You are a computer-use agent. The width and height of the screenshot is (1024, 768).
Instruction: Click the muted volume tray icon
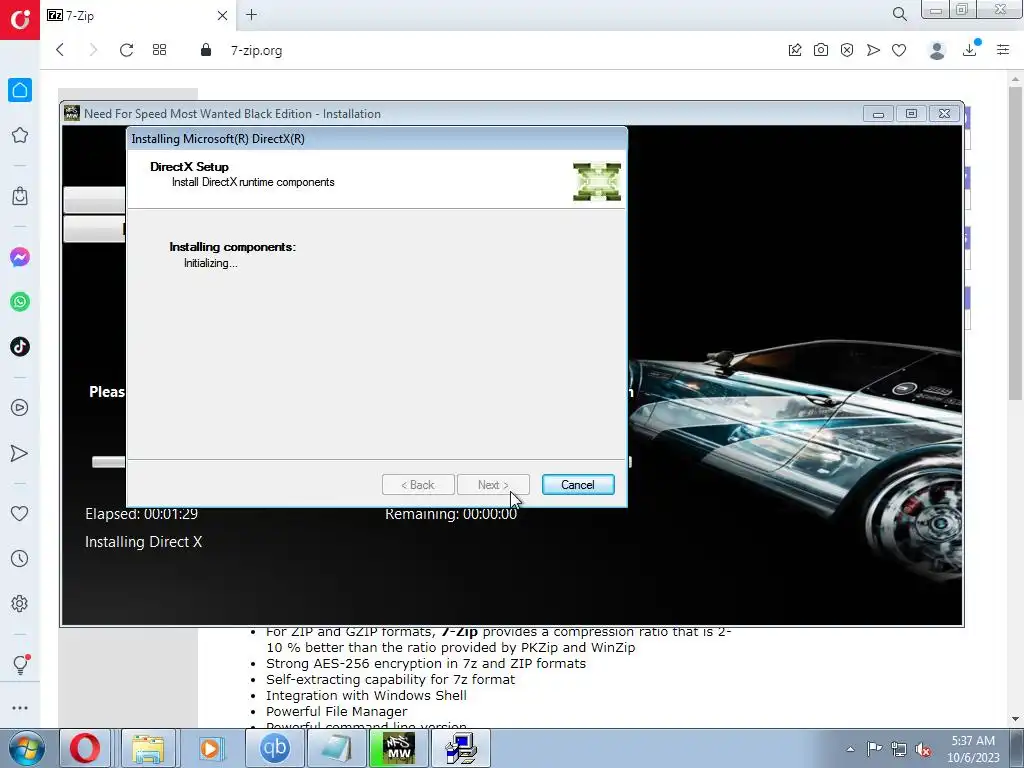923,750
